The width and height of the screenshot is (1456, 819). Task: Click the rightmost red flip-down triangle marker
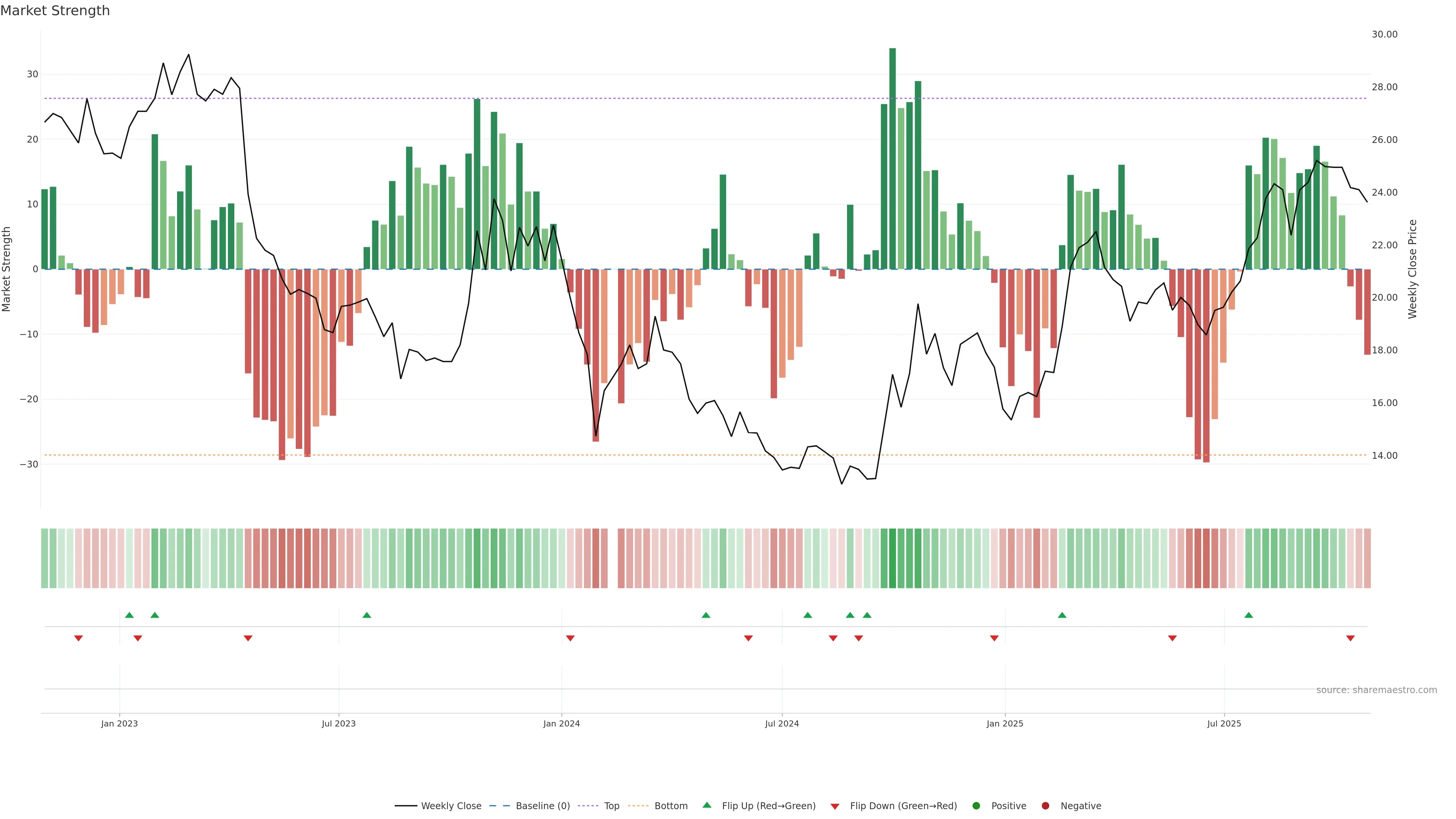point(1350,638)
